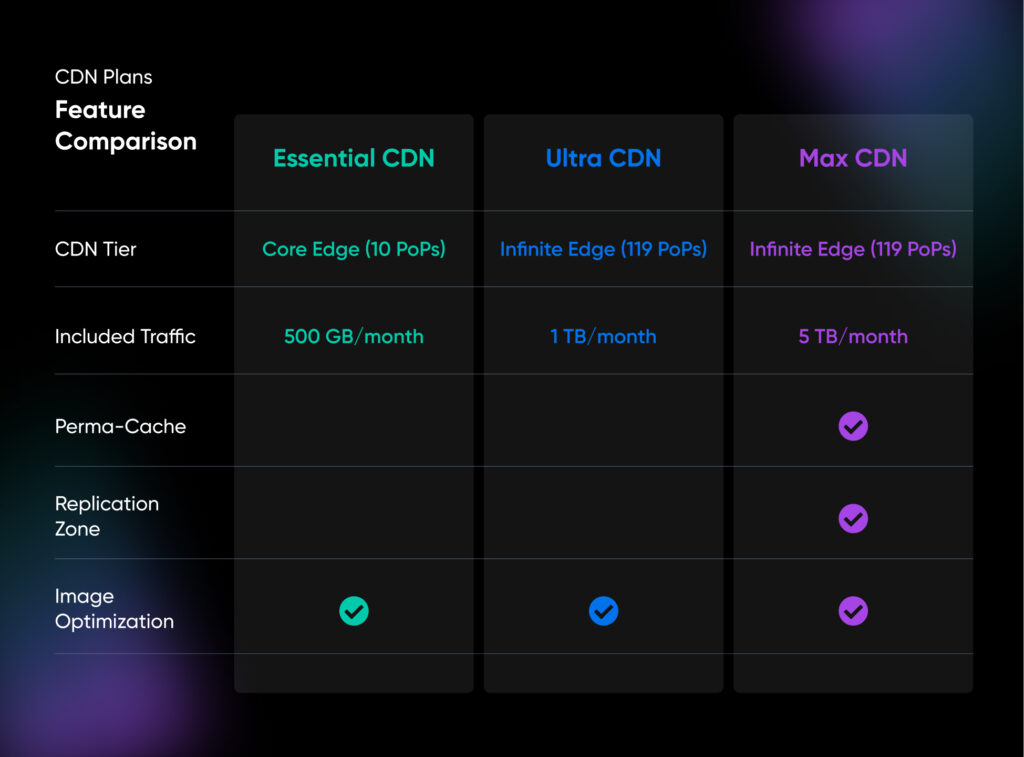This screenshot has width=1024, height=757.
Task: Click the Replication Zone row label
Action: (x=106, y=516)
